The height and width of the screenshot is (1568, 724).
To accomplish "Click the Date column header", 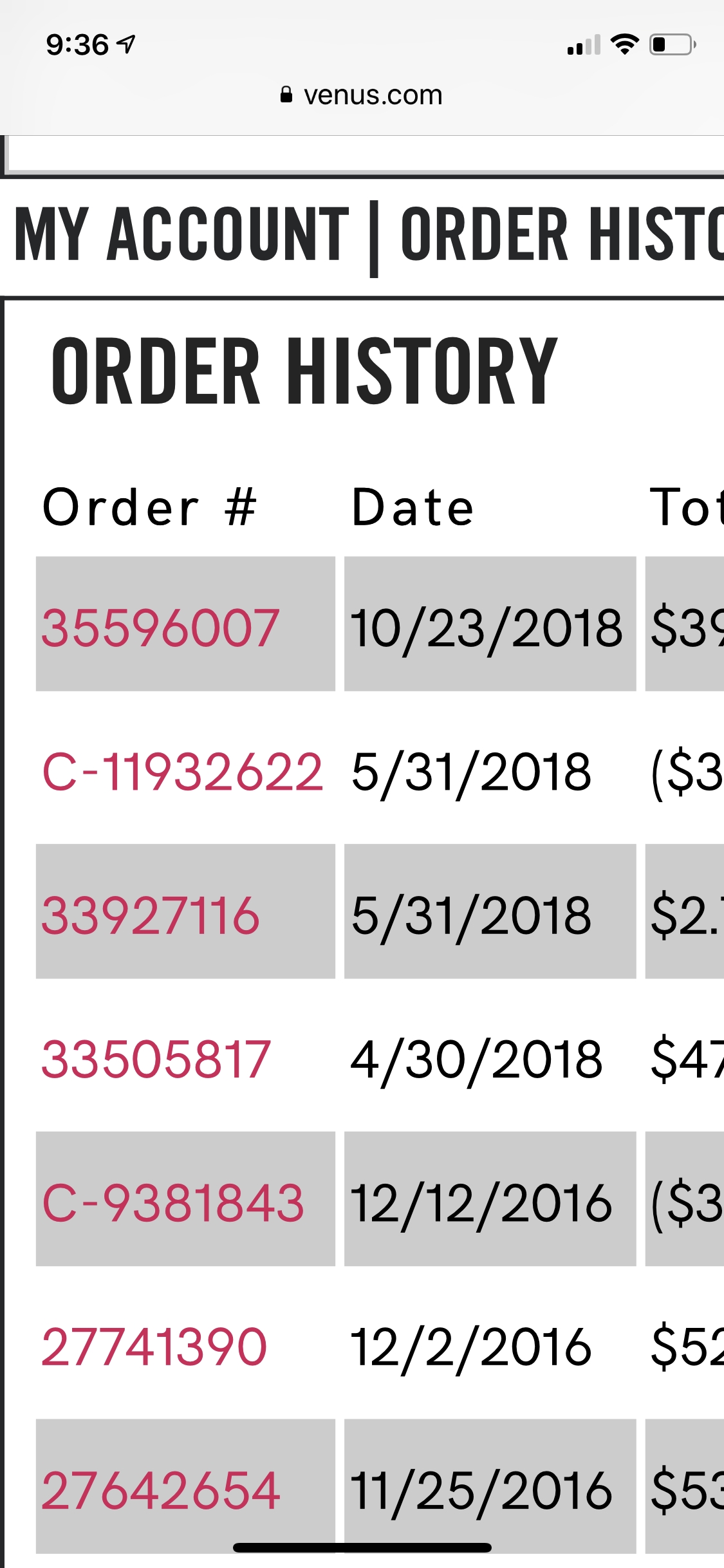I will pos(413,507).
